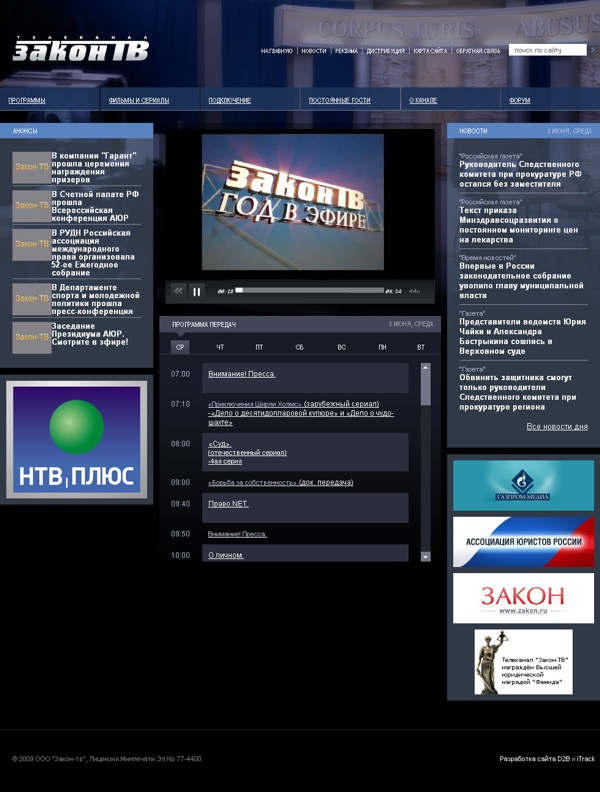Open thumbnail for Президиум АЮР announcement
Image resolution: width=600 pixels, height=792 pixels.
31,337
